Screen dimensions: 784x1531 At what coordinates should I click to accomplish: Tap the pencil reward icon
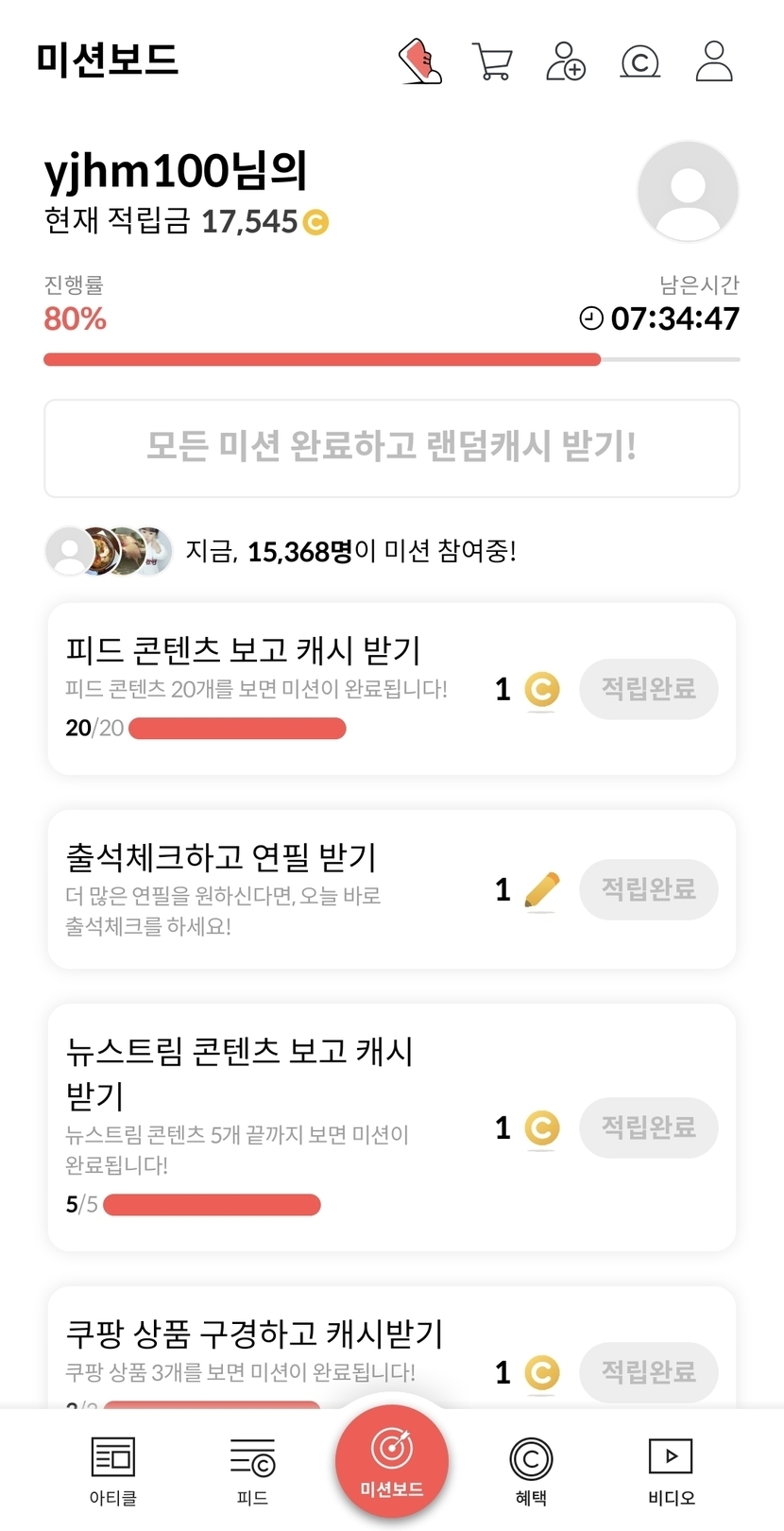pos(541,890)
